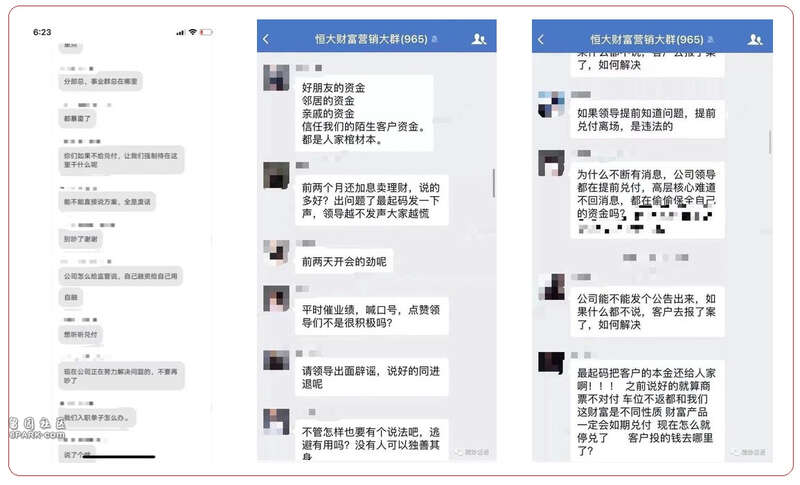Select the 前两天开会的劲呢 message bubble
This screenshot has width=800, height=485.
pos(344,262)
